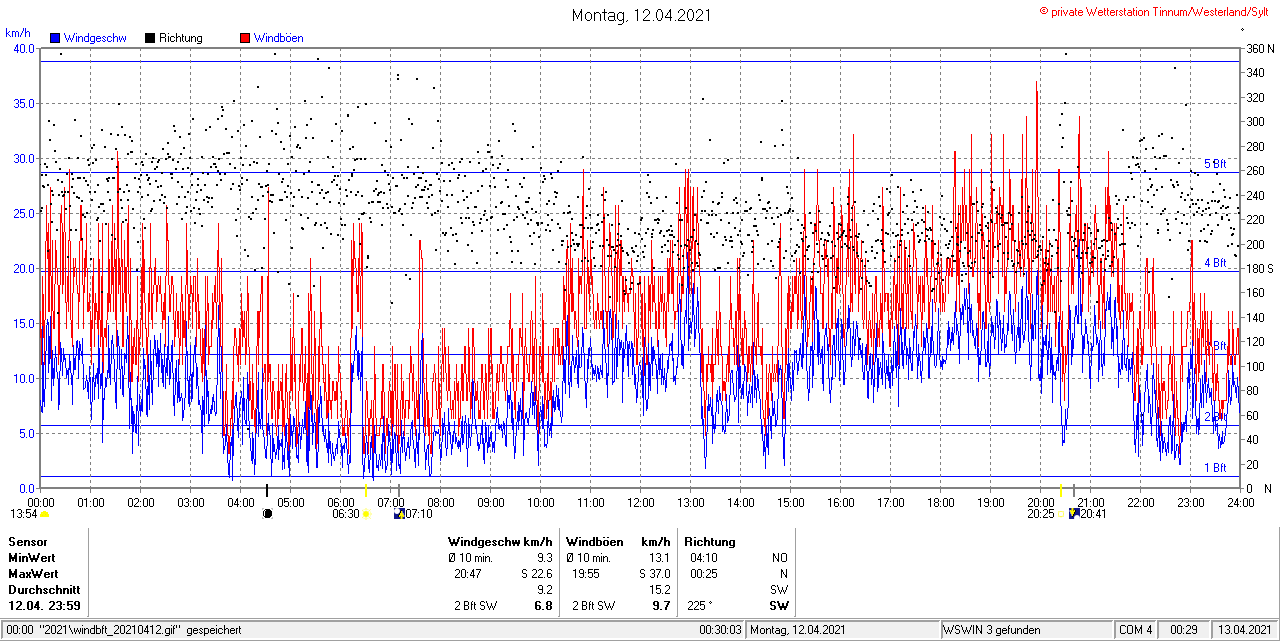Click the chart title Montag, 12.04.2021
1280x641 pixels.
point(641,15)
